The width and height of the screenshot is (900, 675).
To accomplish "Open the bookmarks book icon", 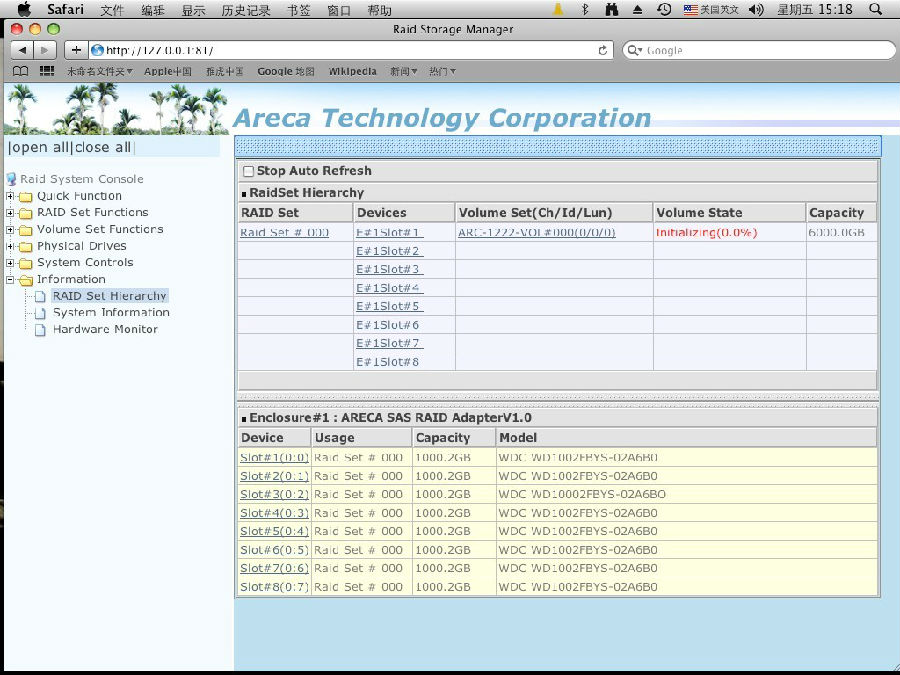I will (x=21, y=71).
